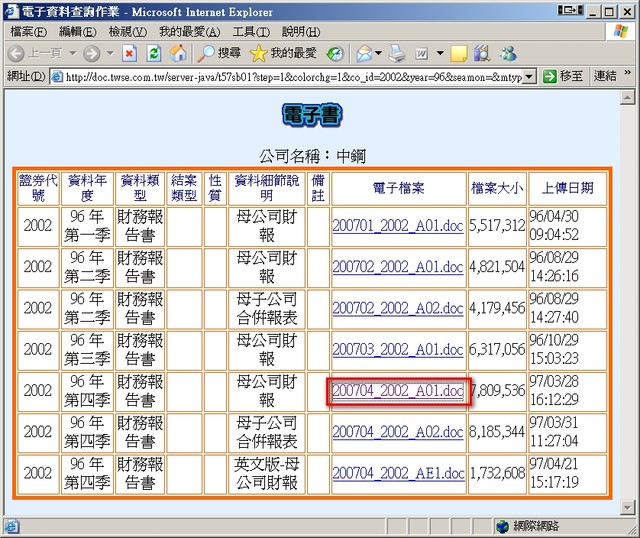This screenshot has width=640, height=538.
Task: Open the 搜尋 search tool
Action: click(x=220, y=53)
